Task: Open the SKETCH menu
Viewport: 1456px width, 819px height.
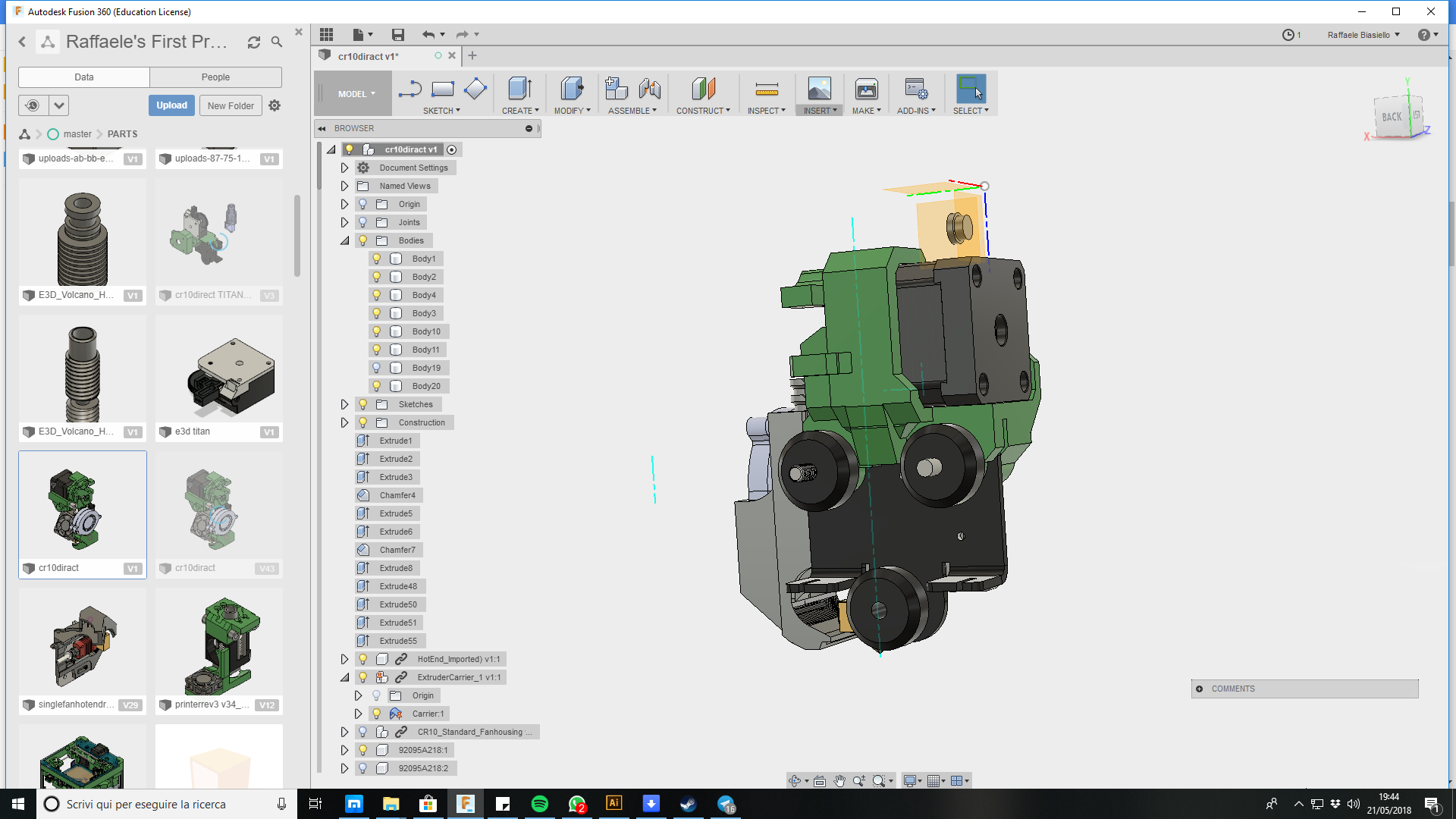Action: click(441, 111)
